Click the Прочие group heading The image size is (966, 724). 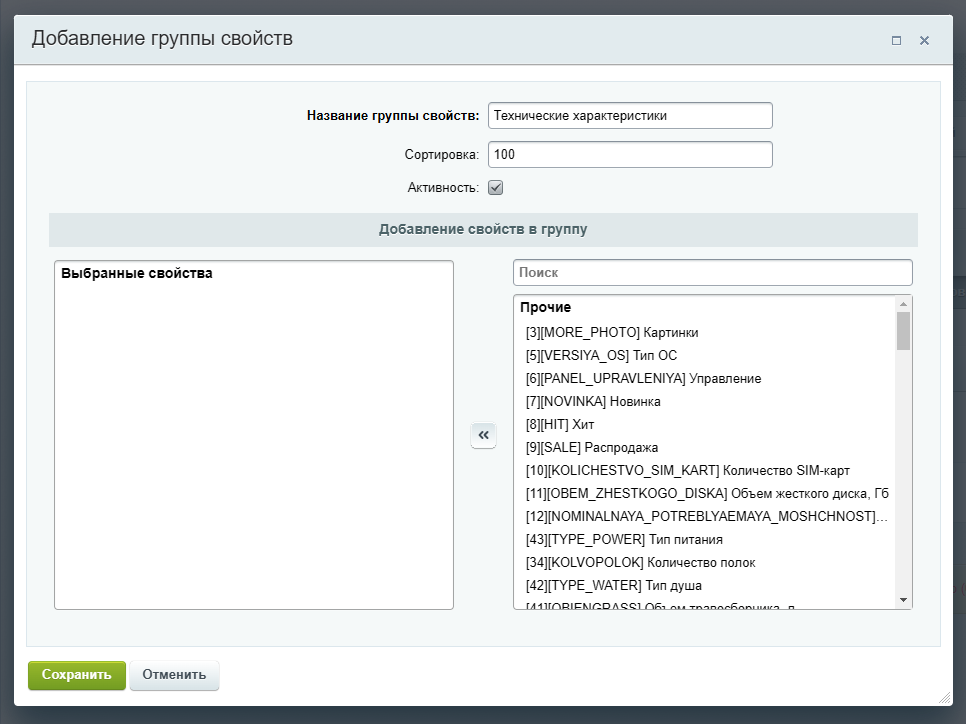click(545, 307)
